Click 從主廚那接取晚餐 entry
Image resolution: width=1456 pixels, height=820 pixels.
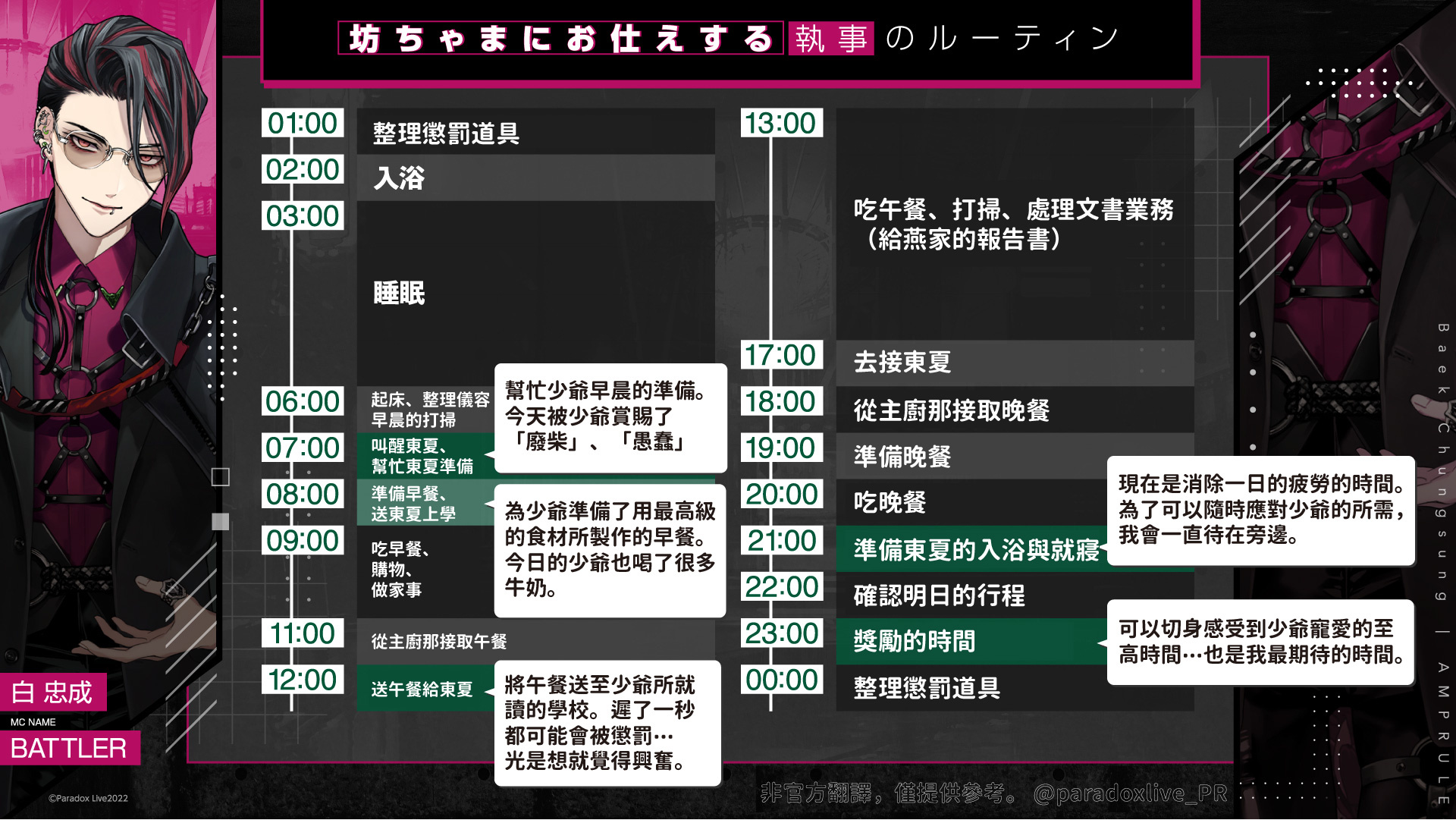click(x=1015, y=410)
